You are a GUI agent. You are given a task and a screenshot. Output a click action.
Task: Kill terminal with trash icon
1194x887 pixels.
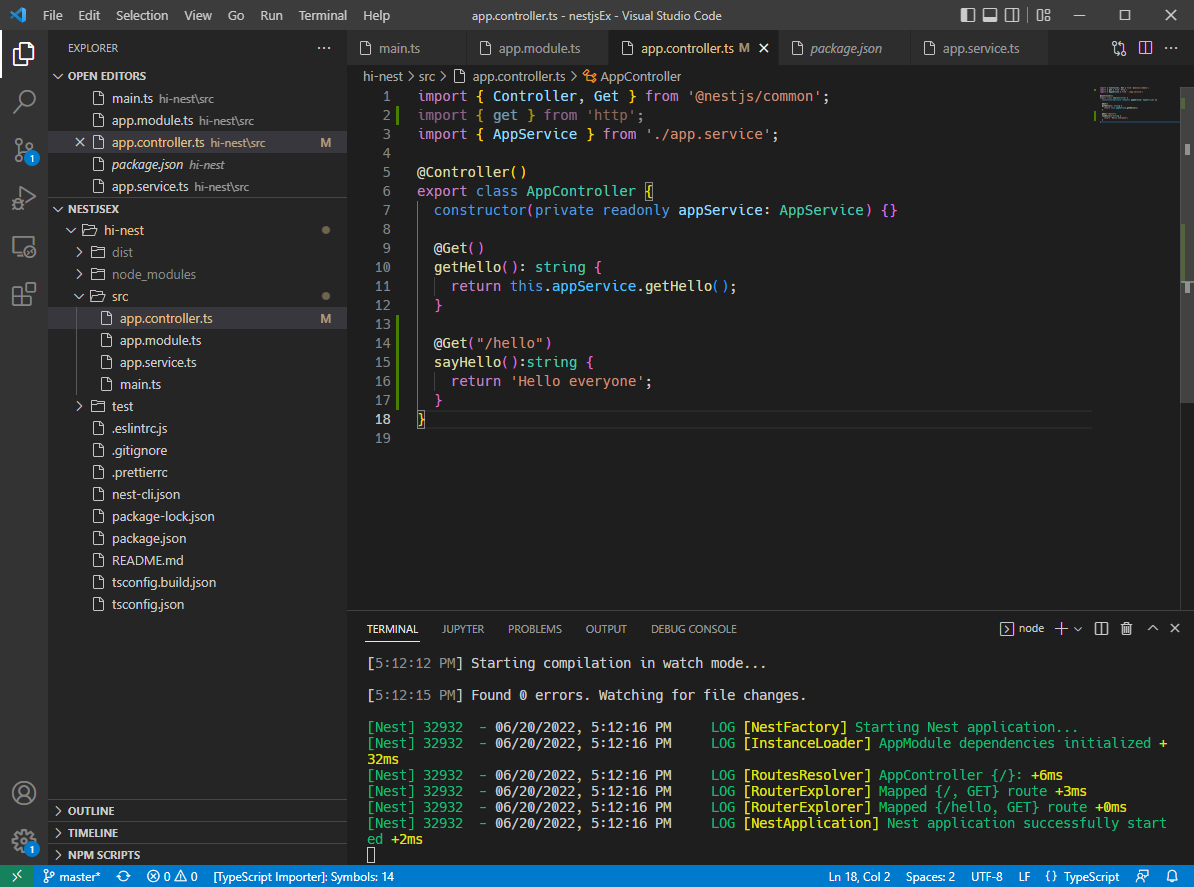click(x=1127, y=629)
